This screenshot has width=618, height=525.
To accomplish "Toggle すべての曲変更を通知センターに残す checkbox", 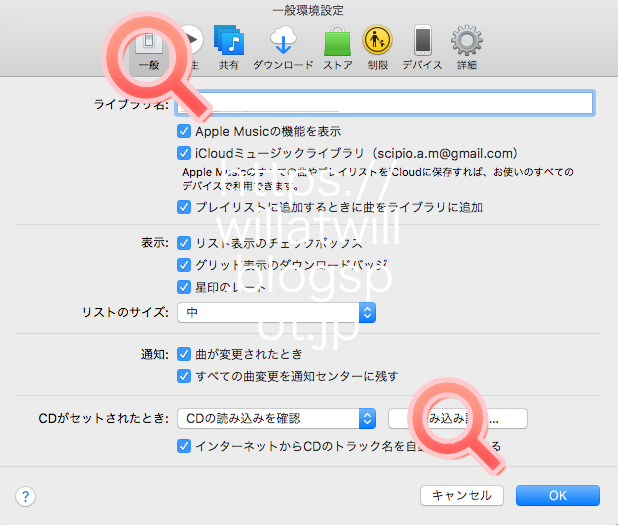I will tap(184, 376).
